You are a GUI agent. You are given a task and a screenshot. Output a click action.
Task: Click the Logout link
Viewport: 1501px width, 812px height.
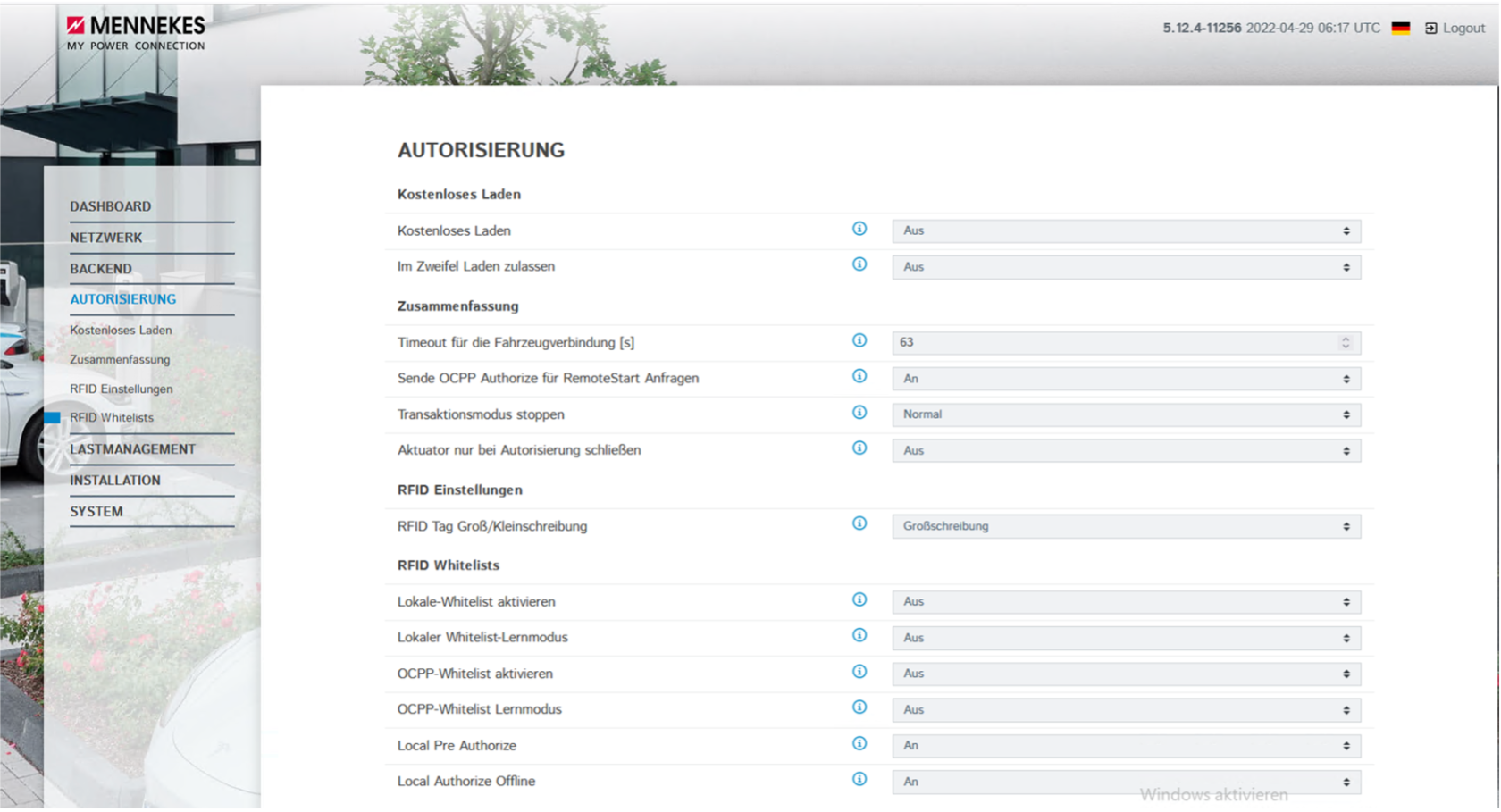pos(1455,29)
